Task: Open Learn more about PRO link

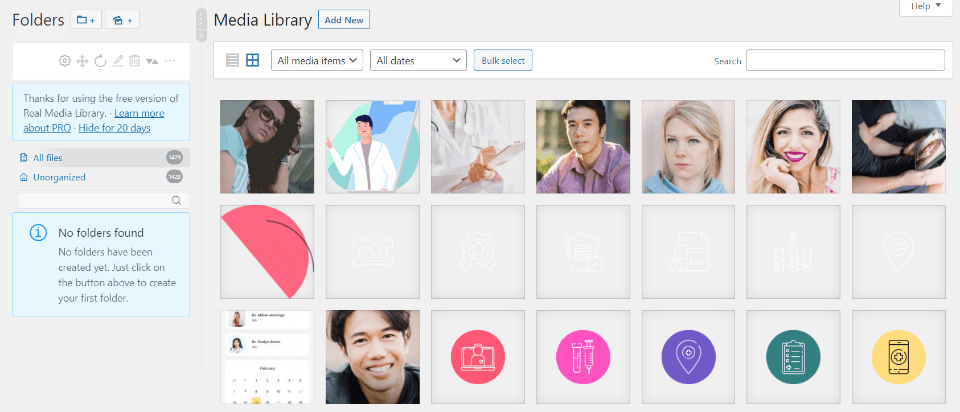Action: (x=94, y=121)
